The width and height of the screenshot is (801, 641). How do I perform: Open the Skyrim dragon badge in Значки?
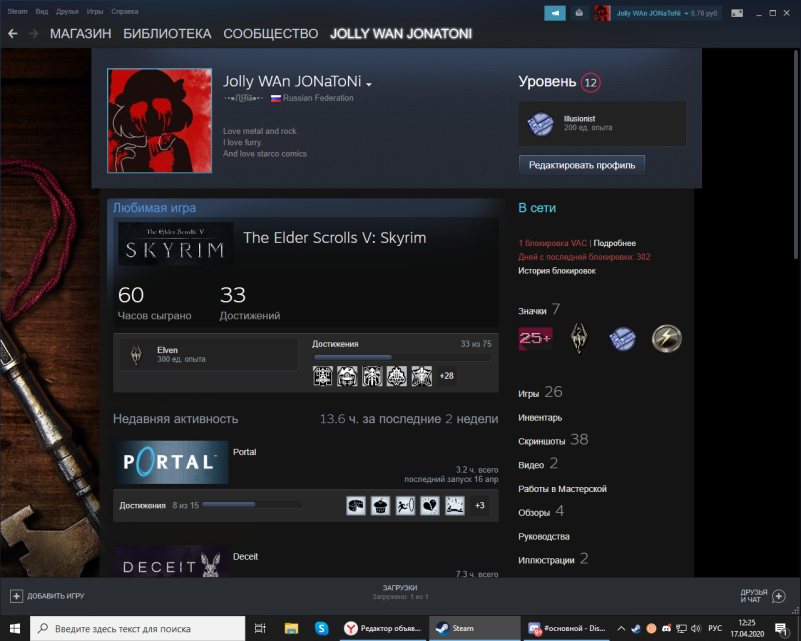pos(579,338)
